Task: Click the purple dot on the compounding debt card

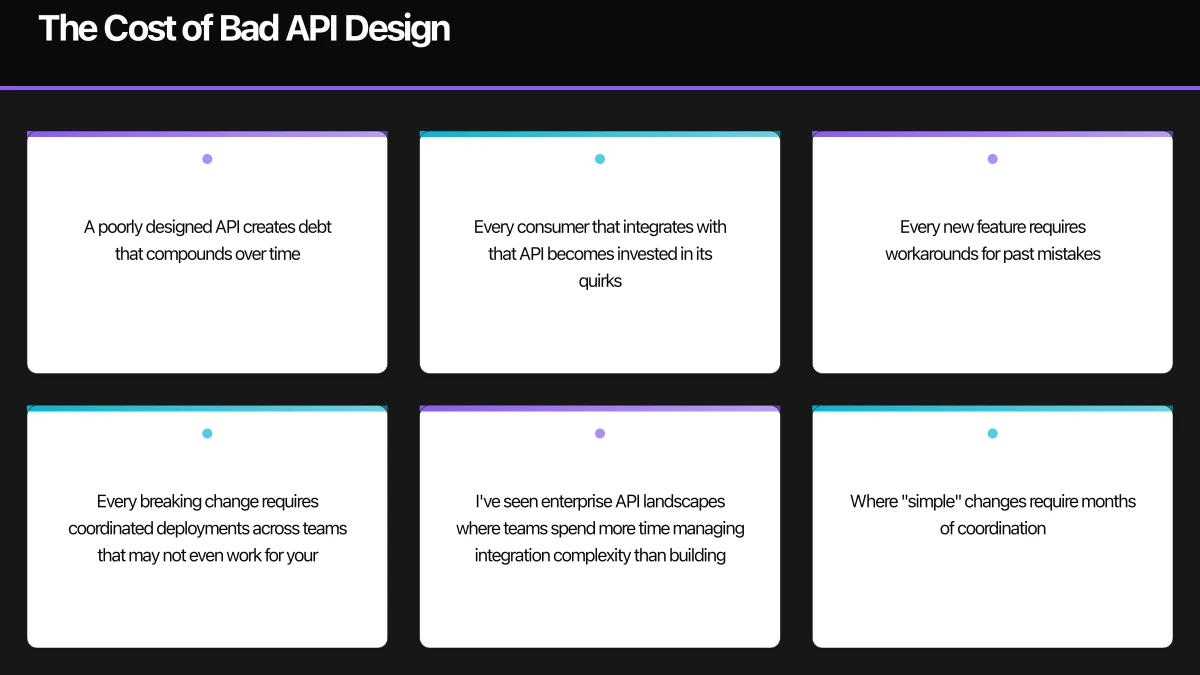Action: [207, 157]
